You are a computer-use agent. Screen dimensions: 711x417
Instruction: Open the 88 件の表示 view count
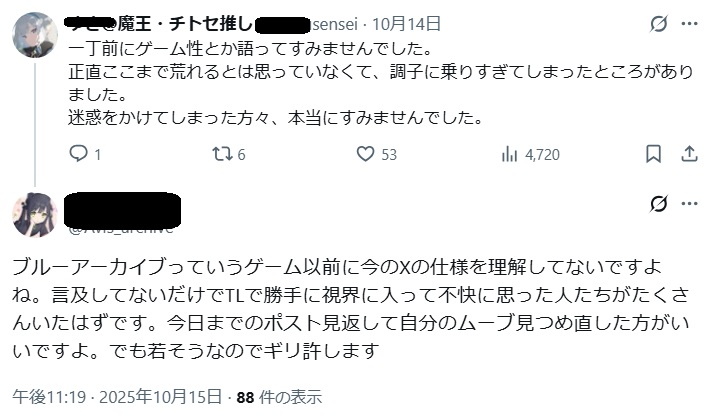pos(279,397)
